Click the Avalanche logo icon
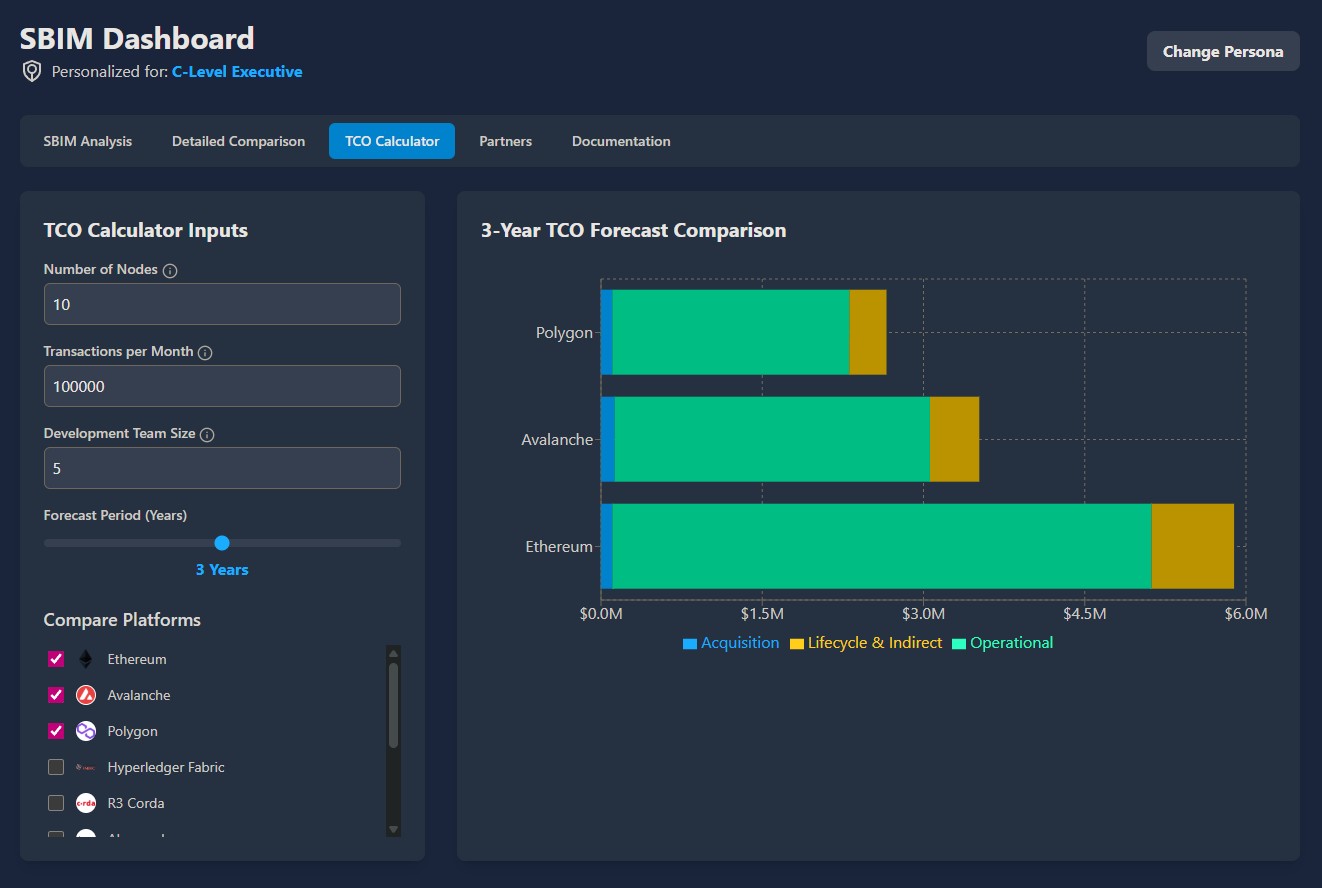The width and height of the screenshot is (1322, 888). click(x=86, y=695)
